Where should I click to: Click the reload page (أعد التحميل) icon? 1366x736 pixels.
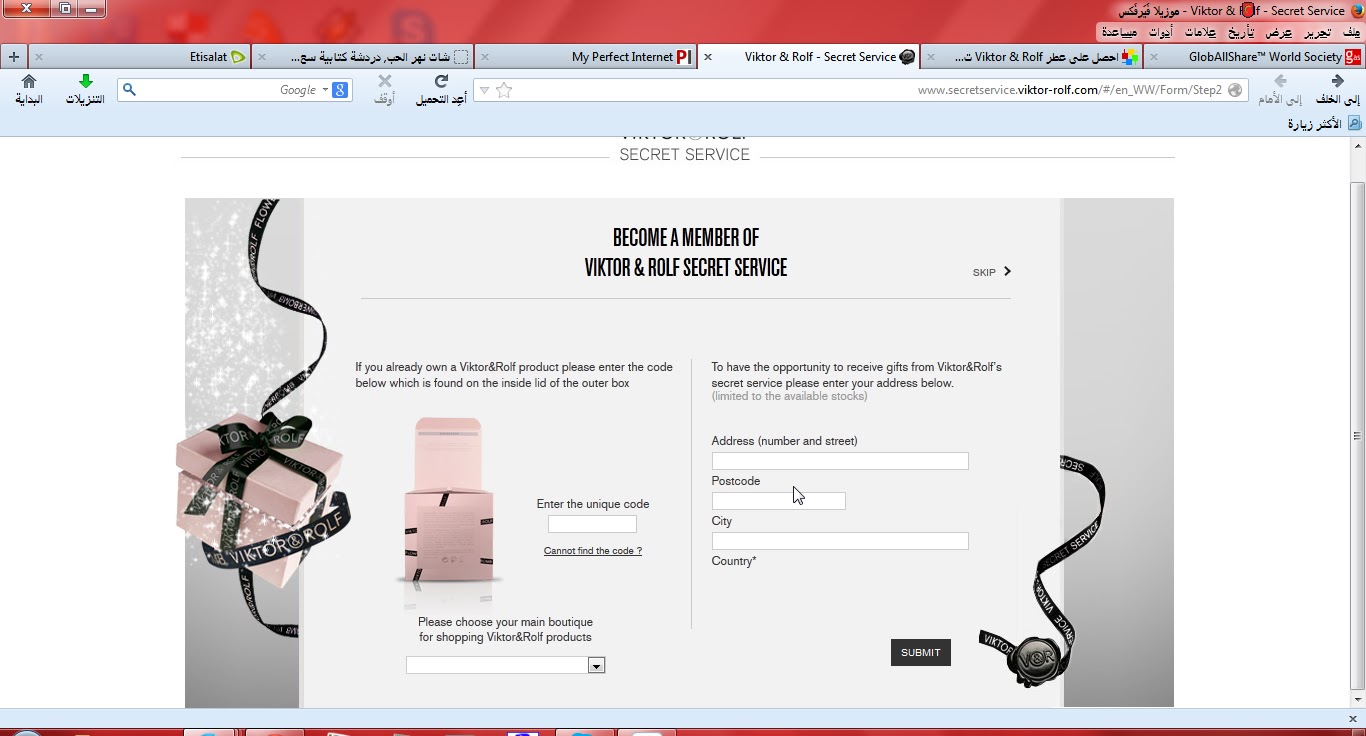pyautogui.click(x=441, y=81)
